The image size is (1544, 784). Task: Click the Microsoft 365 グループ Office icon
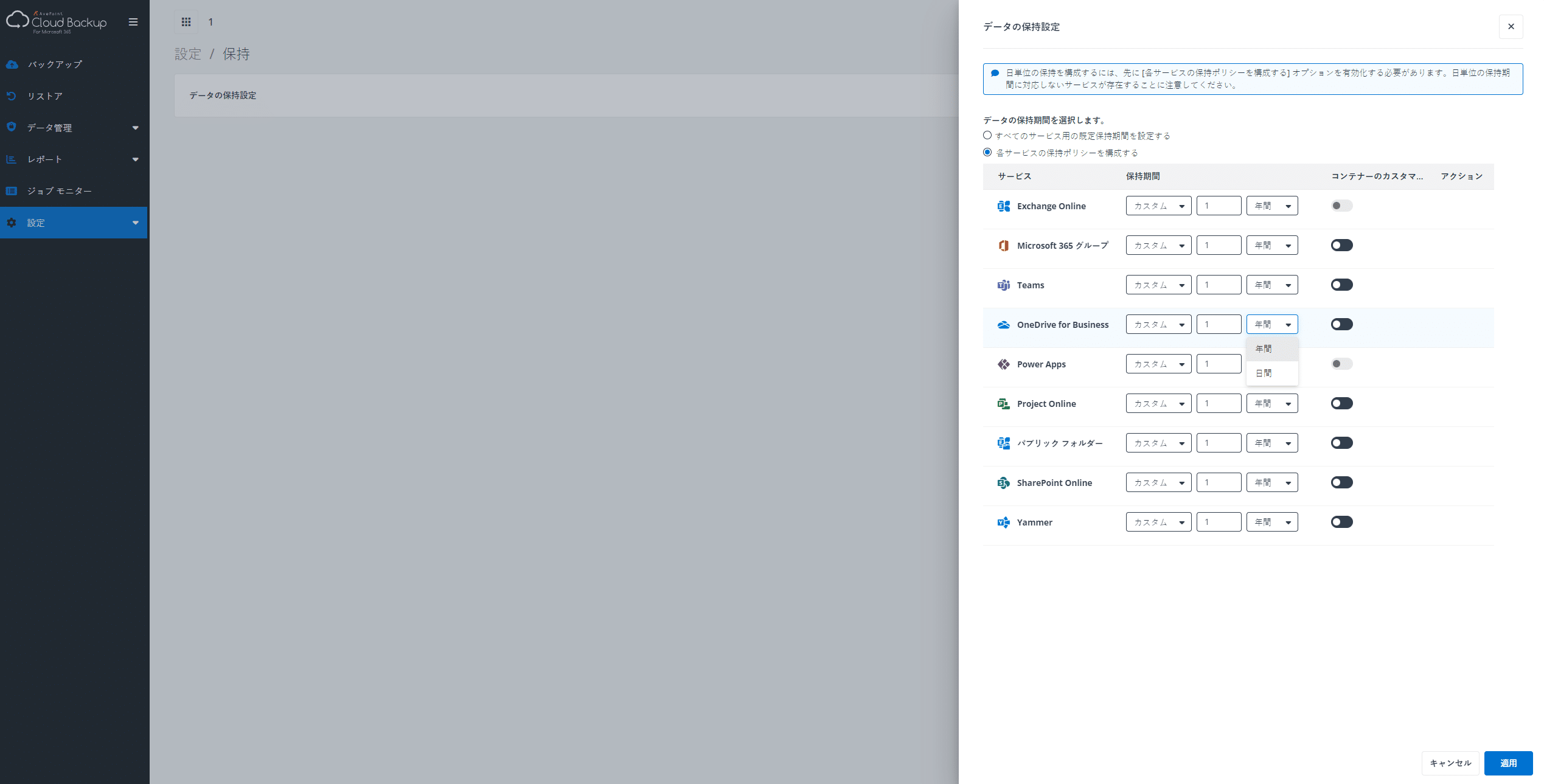coord(1004,246)
